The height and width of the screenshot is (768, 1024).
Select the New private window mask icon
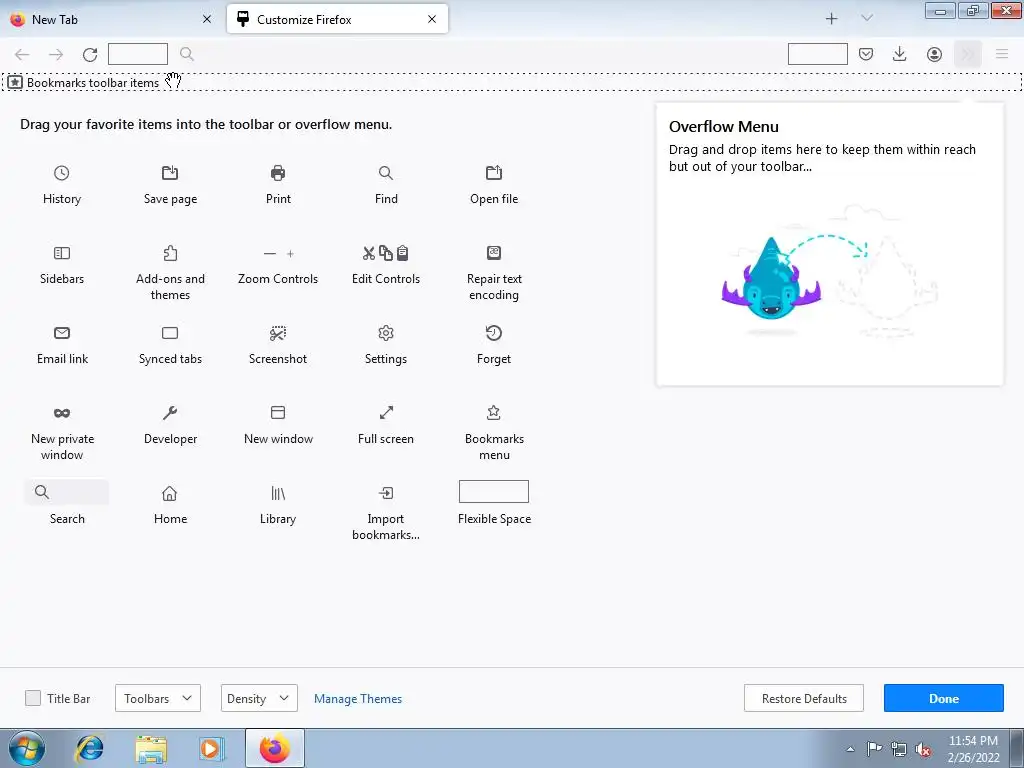click(61, 413)
